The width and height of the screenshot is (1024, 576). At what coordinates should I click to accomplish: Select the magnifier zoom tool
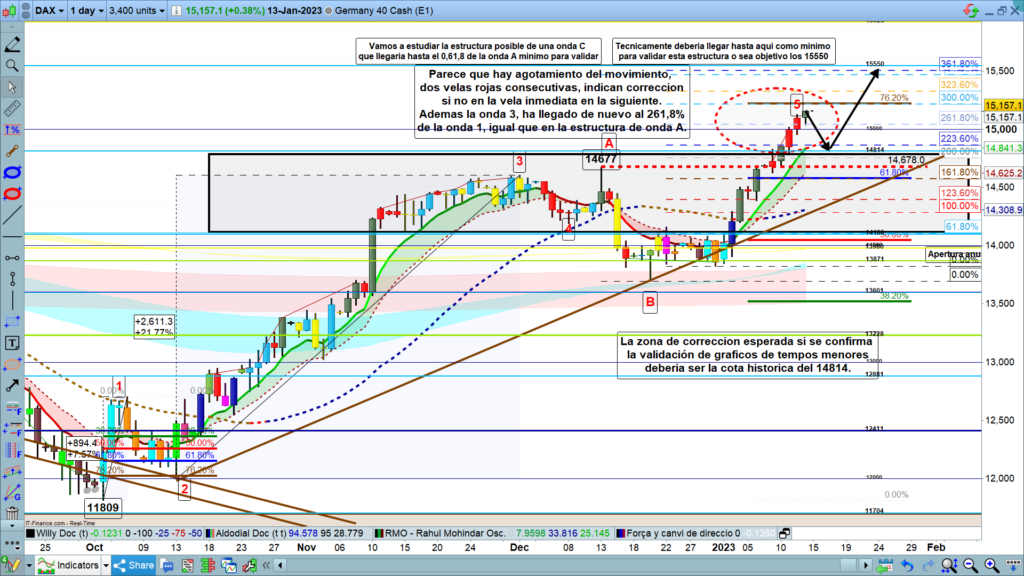tap(11, 65)
